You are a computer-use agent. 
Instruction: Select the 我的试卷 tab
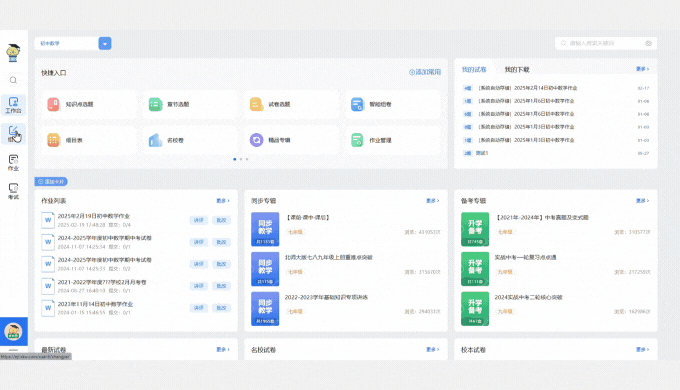coord(474,69)
